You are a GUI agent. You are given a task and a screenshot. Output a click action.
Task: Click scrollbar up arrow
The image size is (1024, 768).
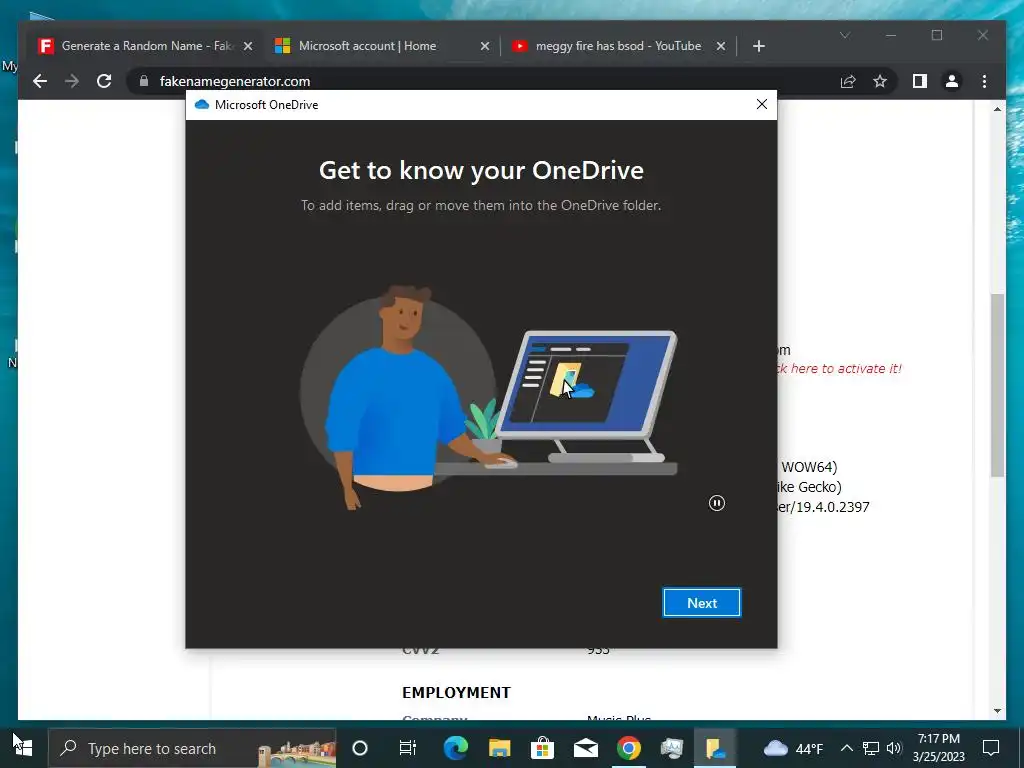[997, 109]
